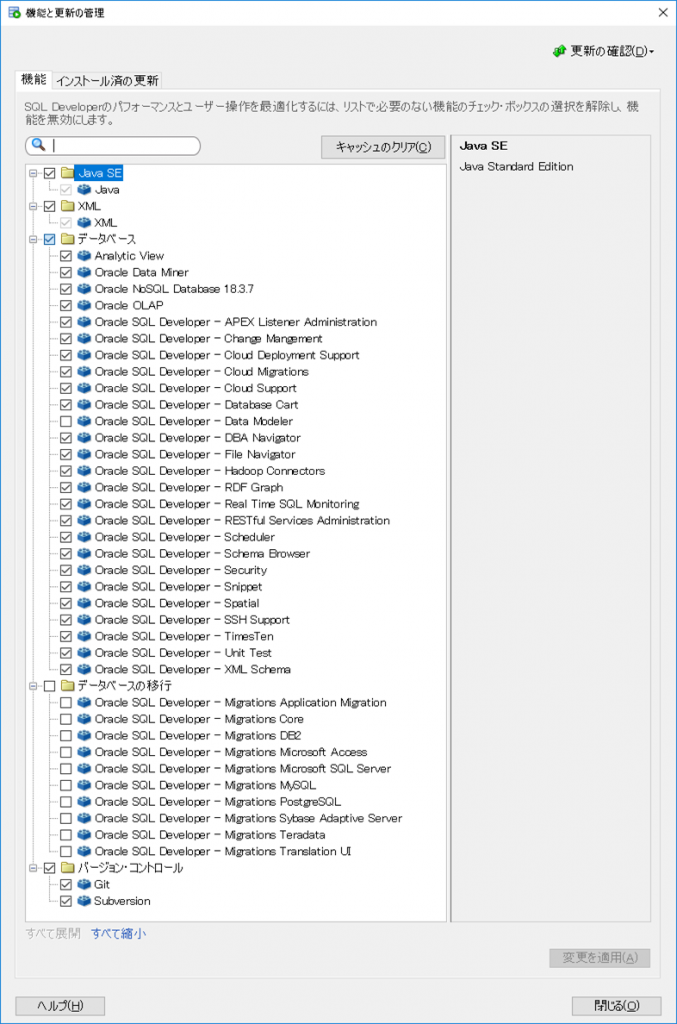The height and width of the screenshot is (1024, 677).
Task: Select the APEX Listener Administration row
Action: pyautogui.click(x=236, y=322)
